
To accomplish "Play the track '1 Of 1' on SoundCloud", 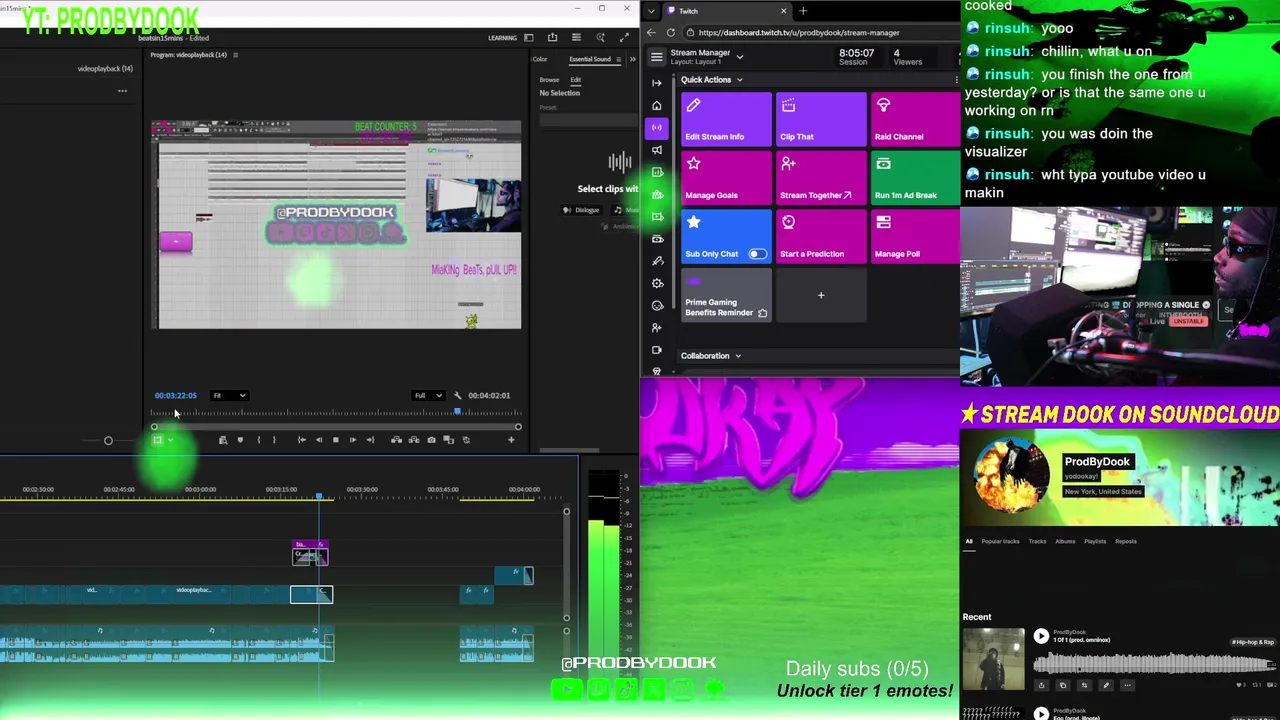I will pyautogui.click(x=1041, y=636).
